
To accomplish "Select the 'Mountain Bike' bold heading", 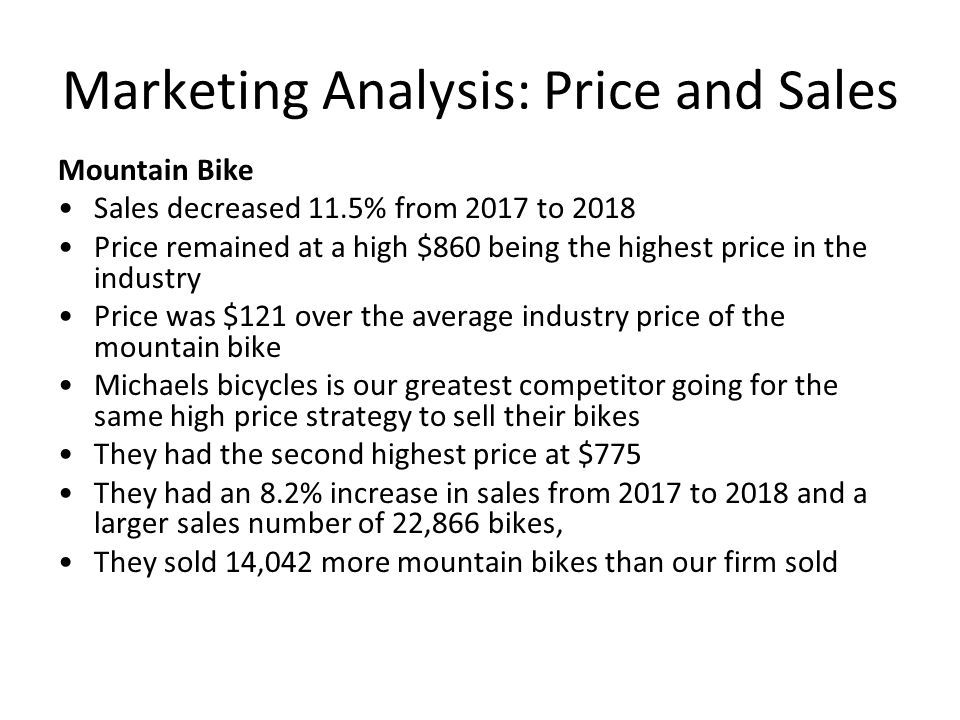I will click(156, 170).
